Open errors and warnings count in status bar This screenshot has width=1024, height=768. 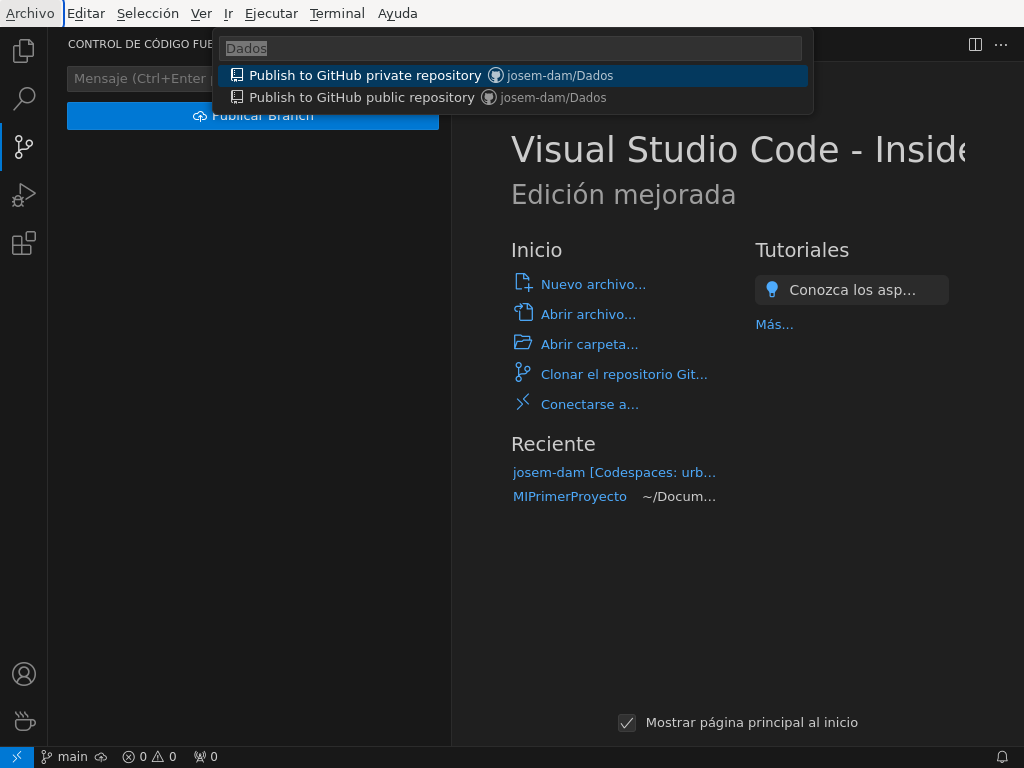pos(149,757)
